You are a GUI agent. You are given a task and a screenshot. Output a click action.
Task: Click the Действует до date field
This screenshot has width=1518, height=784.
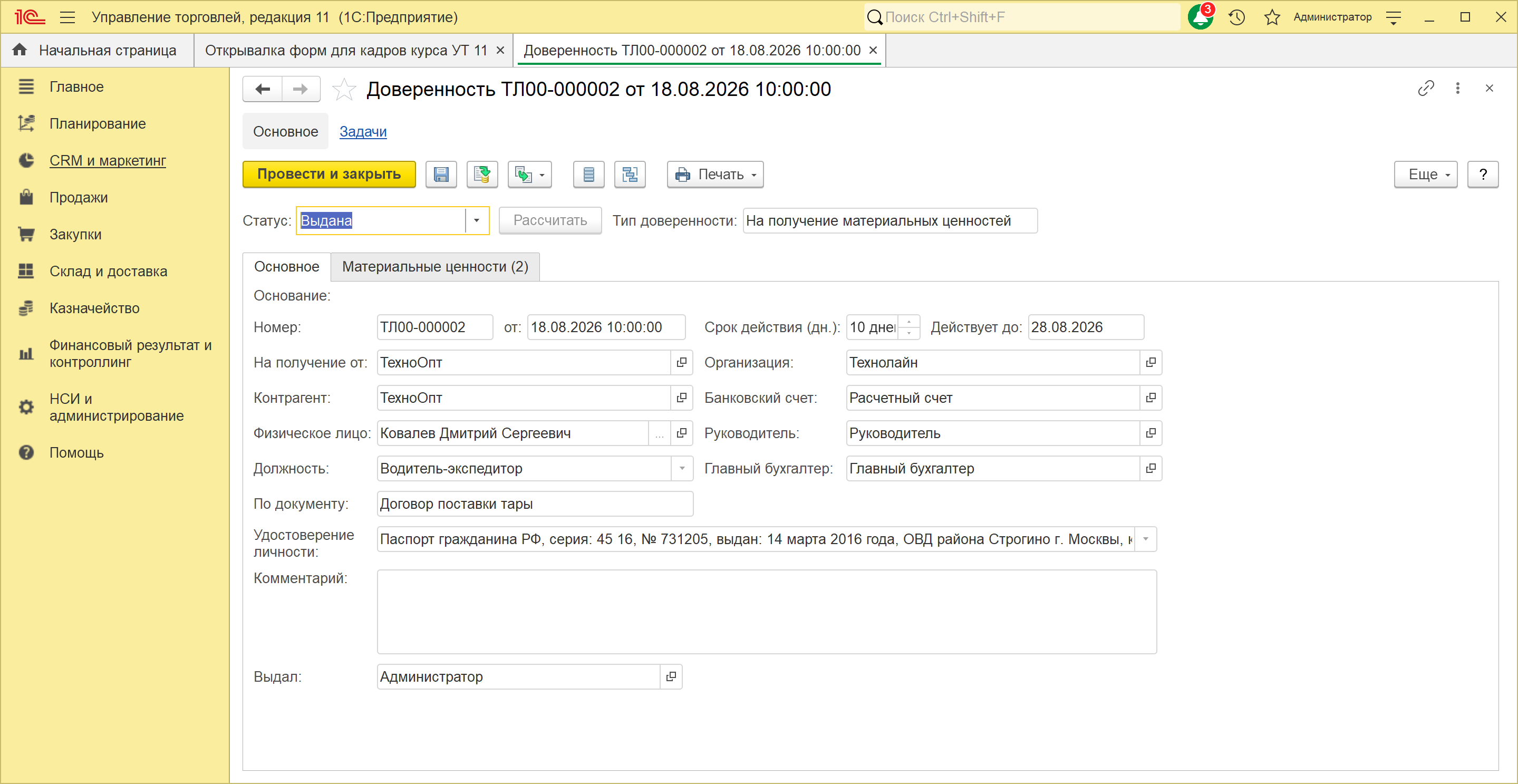pyautogui.click(x=1086, y=327)
